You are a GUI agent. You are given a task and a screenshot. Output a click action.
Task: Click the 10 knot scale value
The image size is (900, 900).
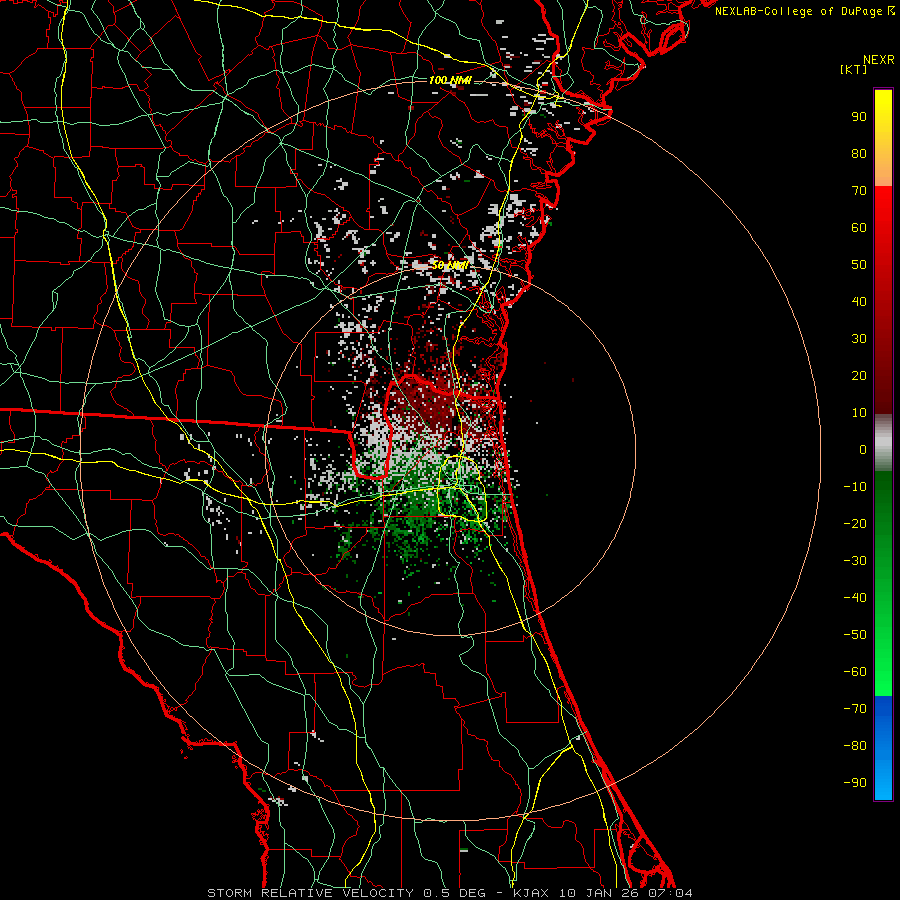pyautogui.click(x=859, y=413)
